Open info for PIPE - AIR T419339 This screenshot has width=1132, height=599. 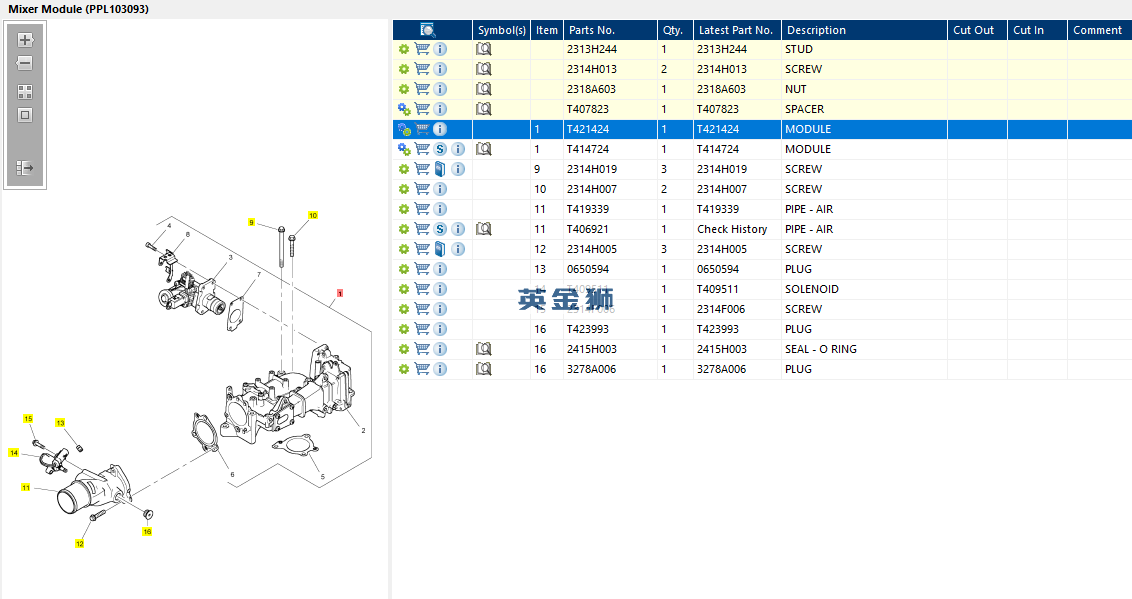[440, 209]
